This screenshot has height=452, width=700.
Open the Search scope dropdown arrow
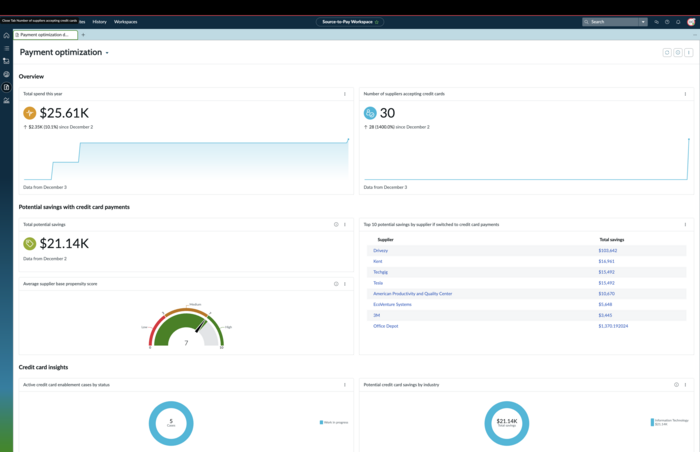pyautogui.click(x=643, y=22)
